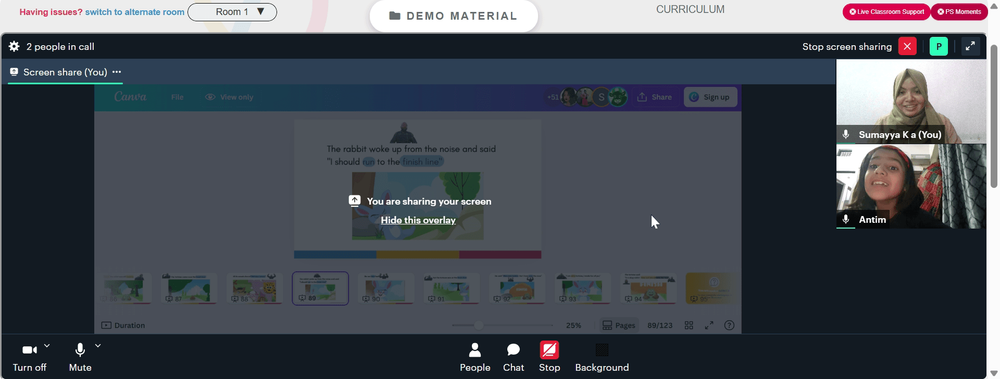Select page 94 thumbnail
1000x379 pixels.
(649, 288)
